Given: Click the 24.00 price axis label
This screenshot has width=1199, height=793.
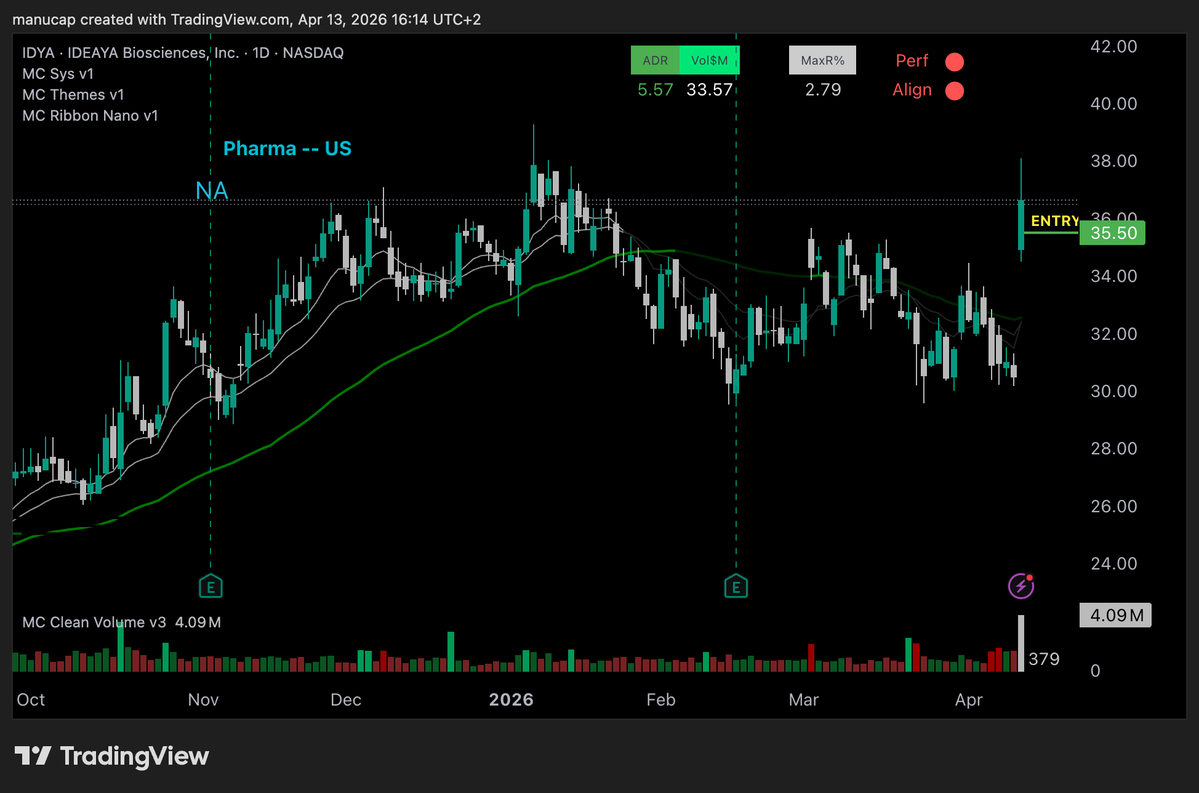Looking at the screenshot, I should [1113, 564].
